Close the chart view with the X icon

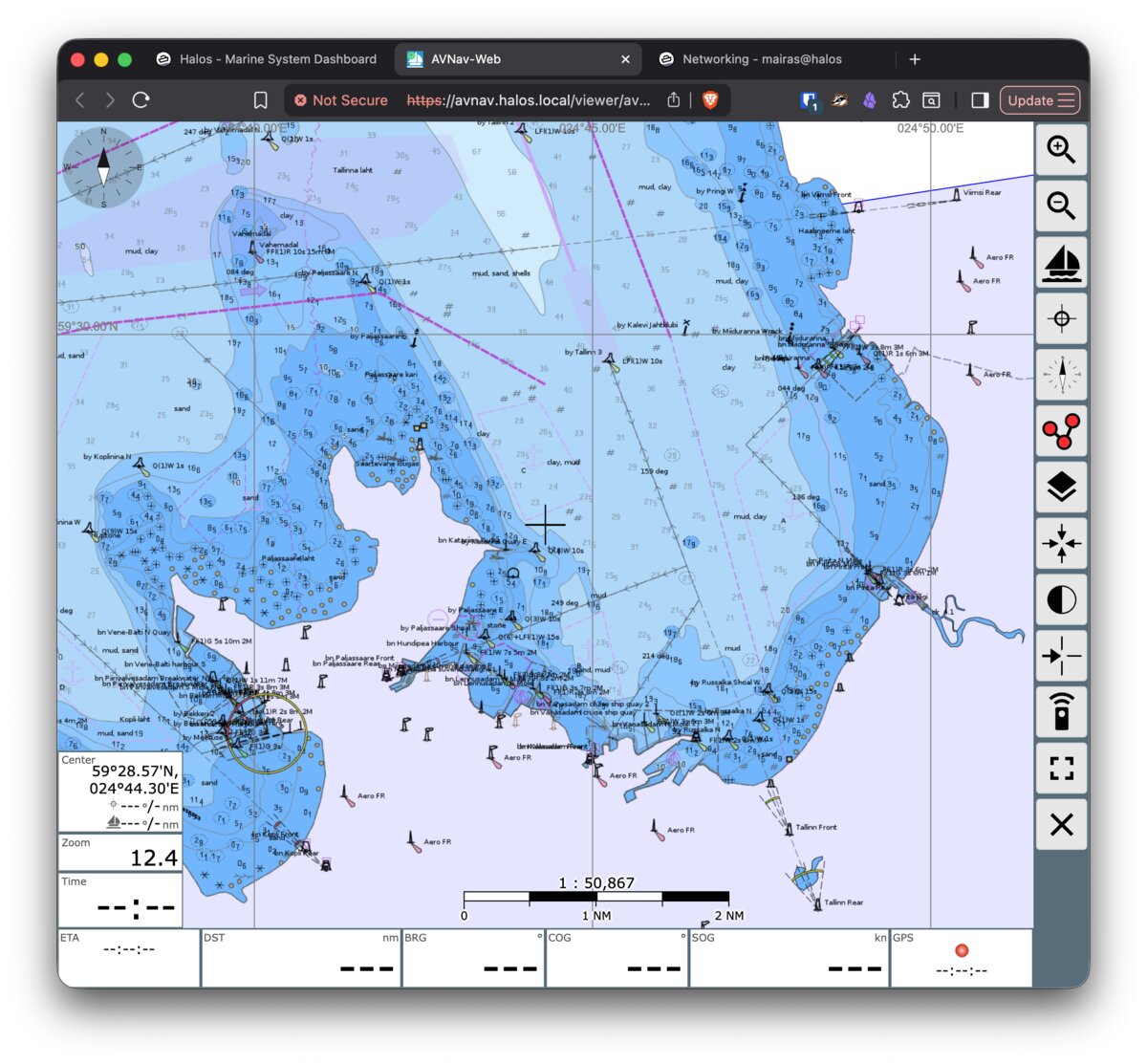[x=1061, y=824]
